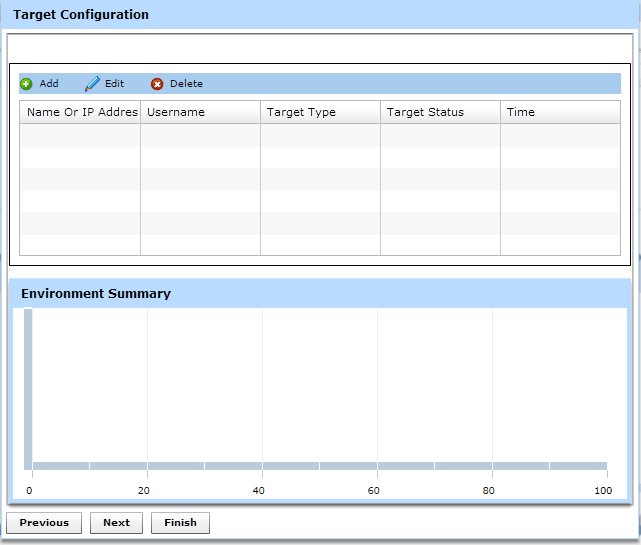The width and height of the screenshot is (641, 545).
Task: Go back with the Previous button
Action: click(x=44, y=523)
